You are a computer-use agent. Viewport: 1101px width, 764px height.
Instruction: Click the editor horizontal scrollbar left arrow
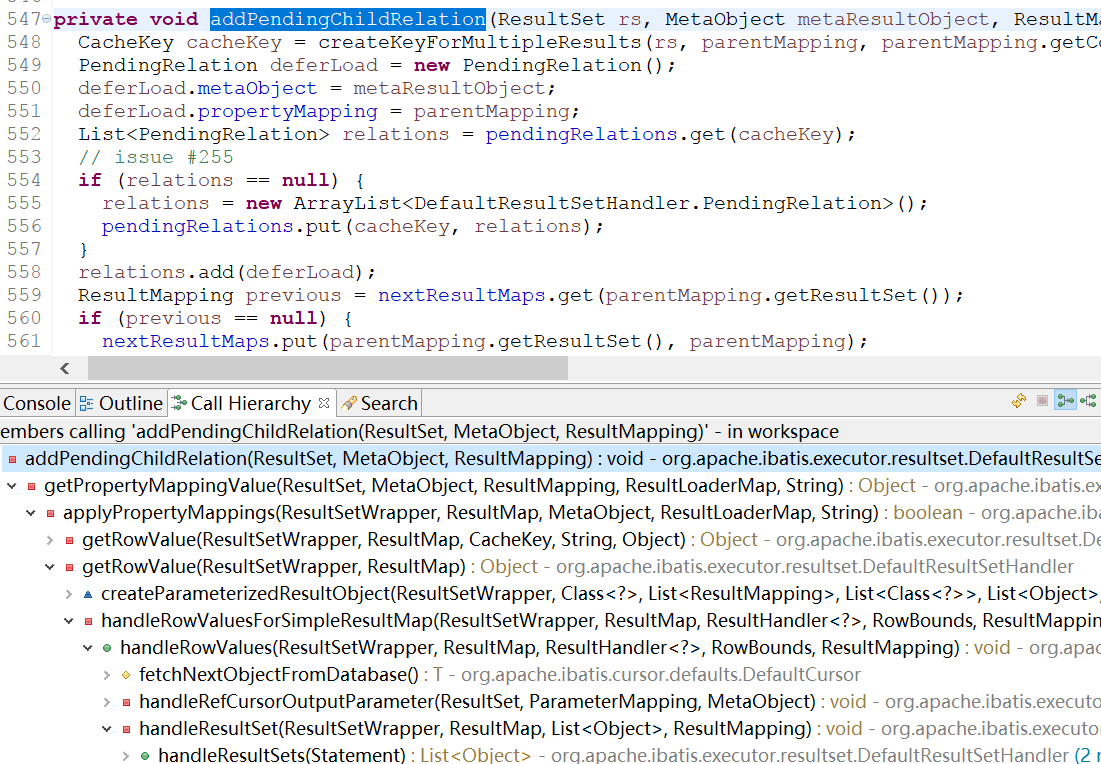tap(65, 368)
